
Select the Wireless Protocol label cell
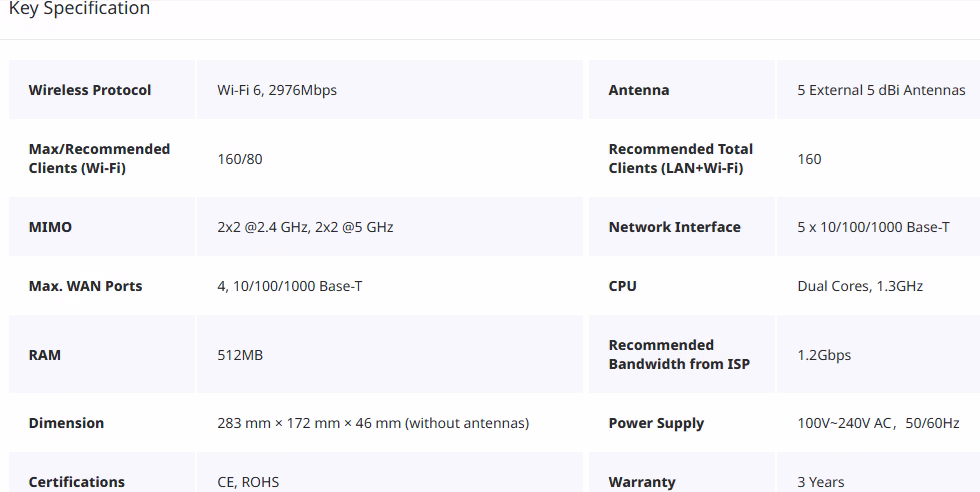[102, 89]
